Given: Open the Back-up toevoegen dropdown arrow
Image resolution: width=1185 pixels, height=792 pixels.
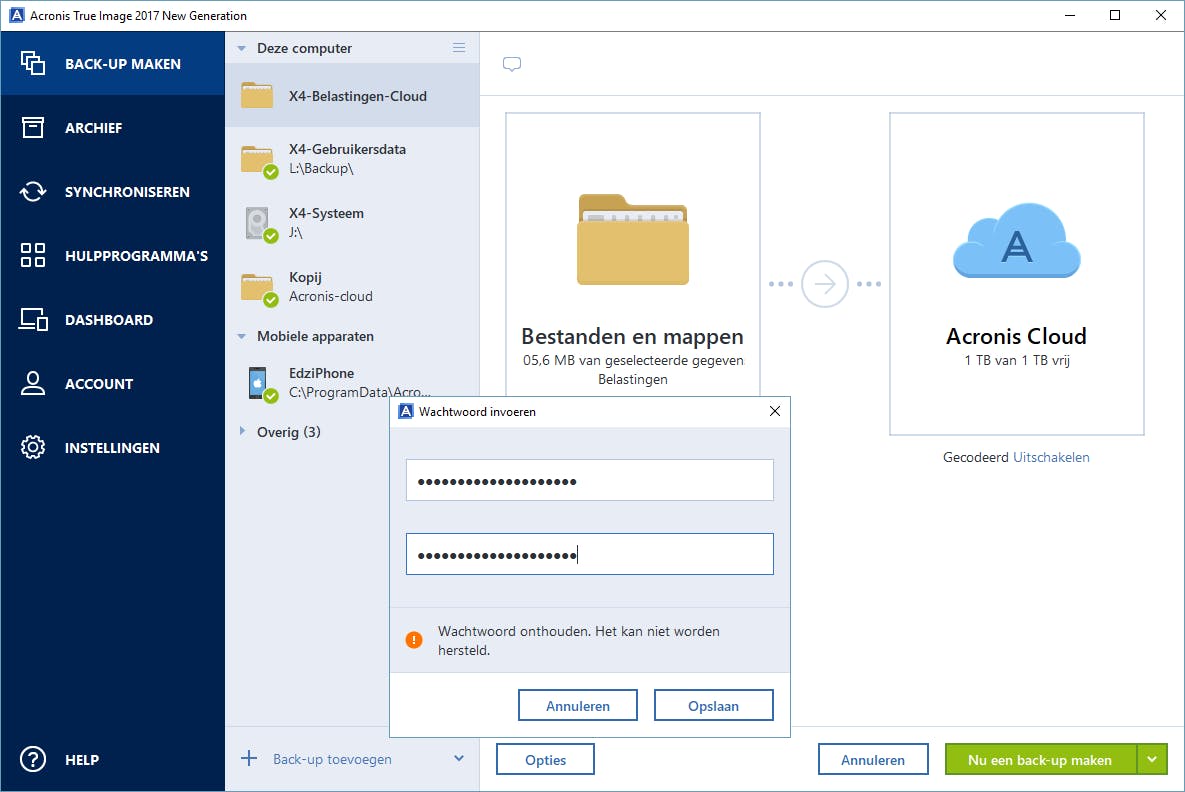Looking at the screenshot, I should pyautogui.click(x=459, y=758).
